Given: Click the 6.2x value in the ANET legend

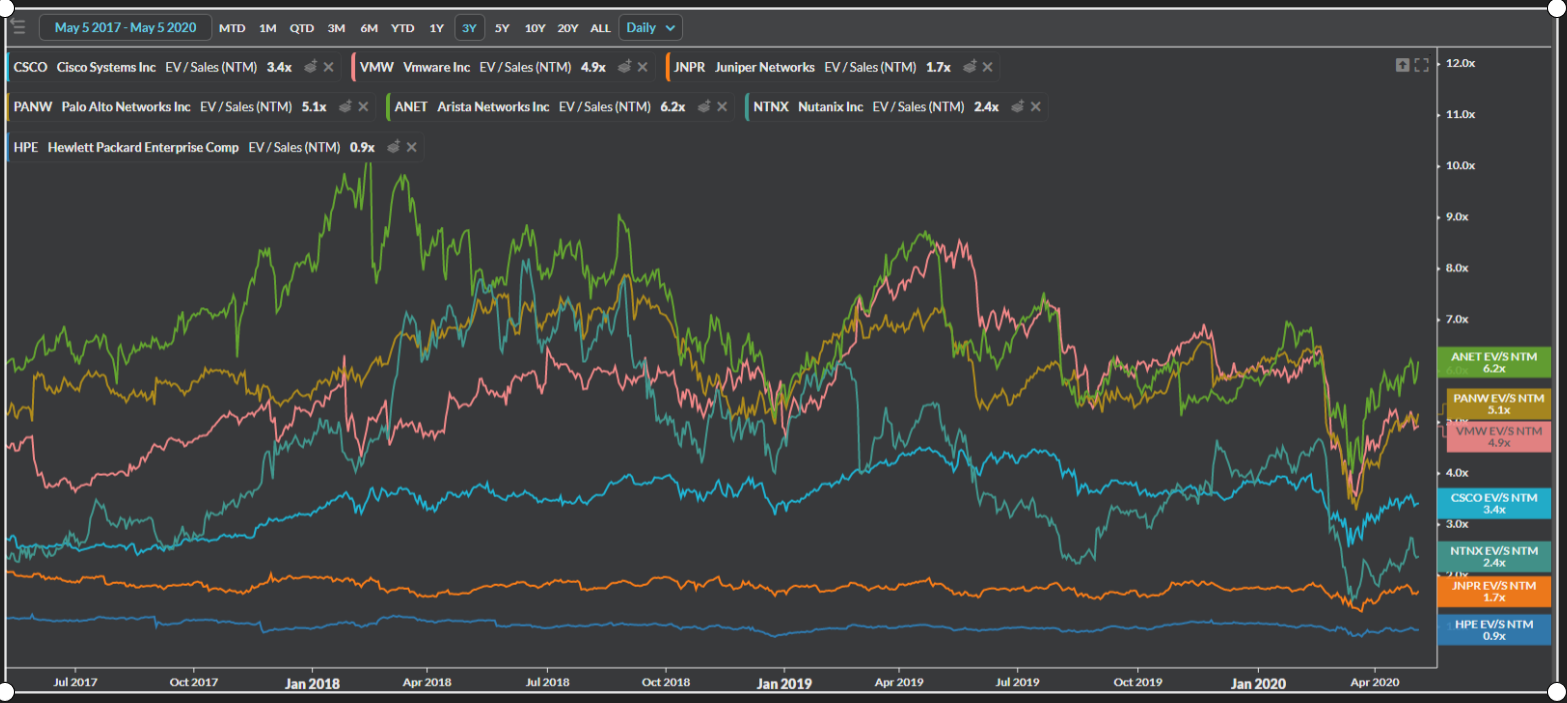Looking at the screenshot, I should [x=672, y=106].
